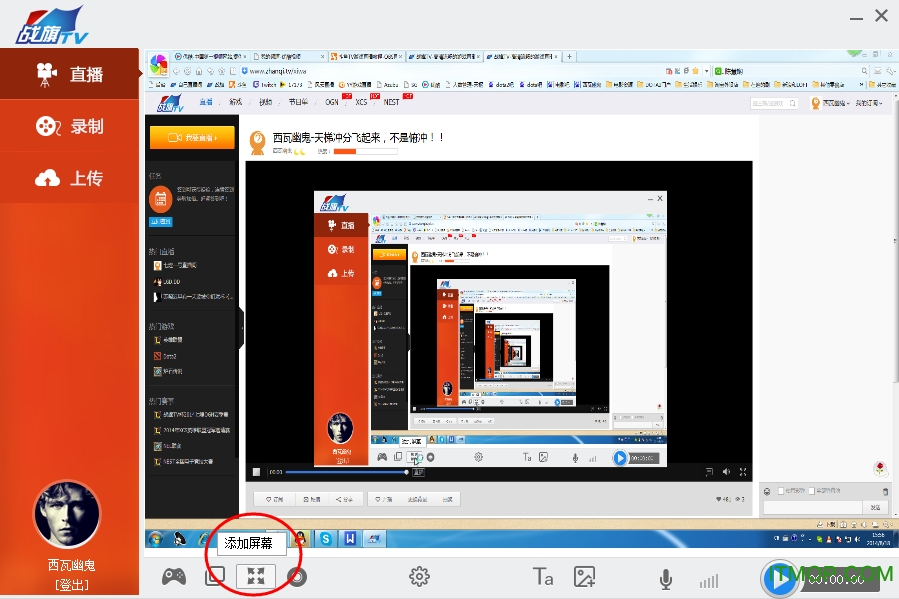
Task: Click the rose gift icon above chat
Action: coord(881,469)
